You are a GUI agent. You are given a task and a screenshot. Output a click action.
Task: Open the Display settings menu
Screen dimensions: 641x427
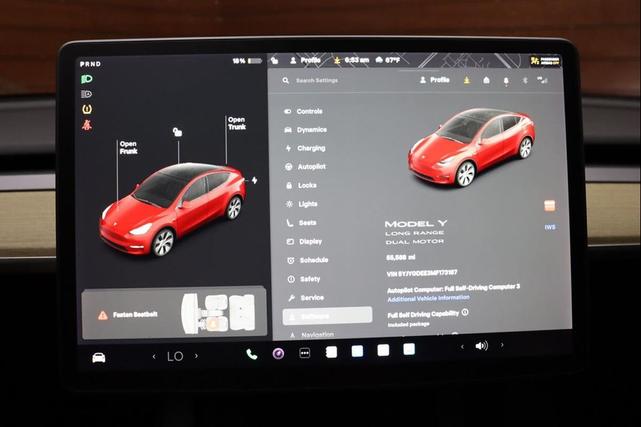pyautogui.click(x=304, y=241)
